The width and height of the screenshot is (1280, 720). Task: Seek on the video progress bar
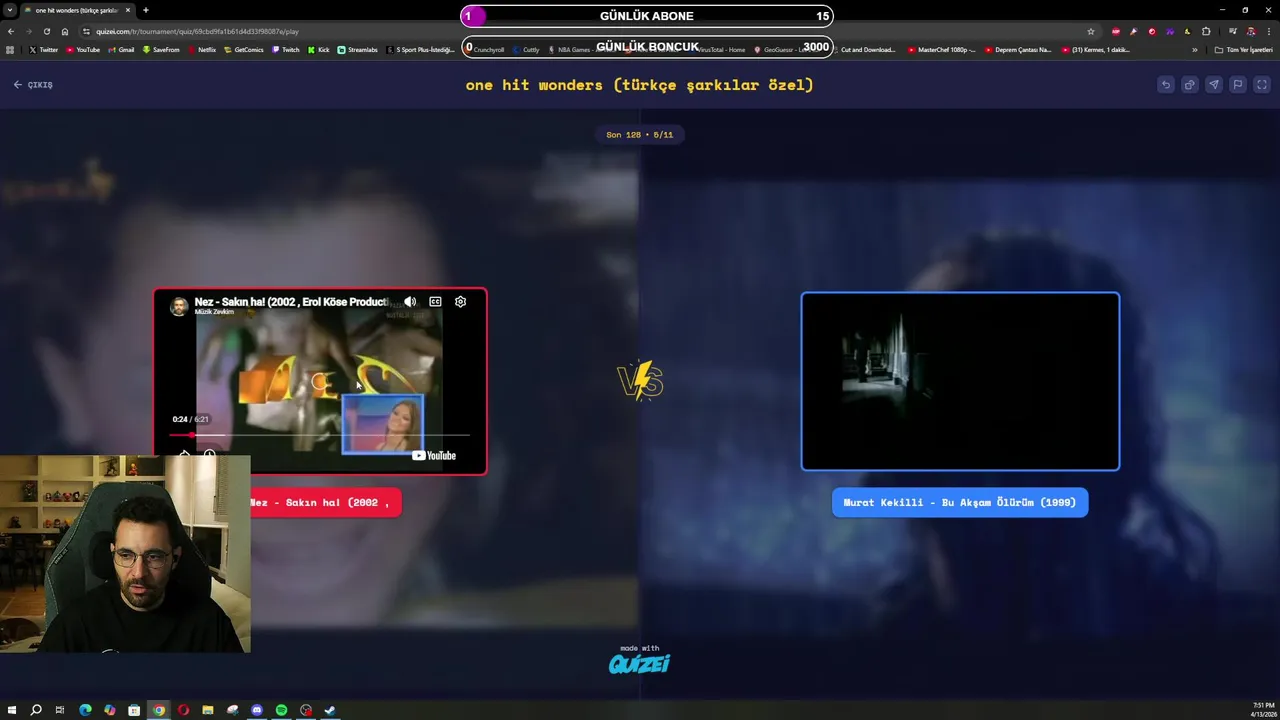pos(320,435)
